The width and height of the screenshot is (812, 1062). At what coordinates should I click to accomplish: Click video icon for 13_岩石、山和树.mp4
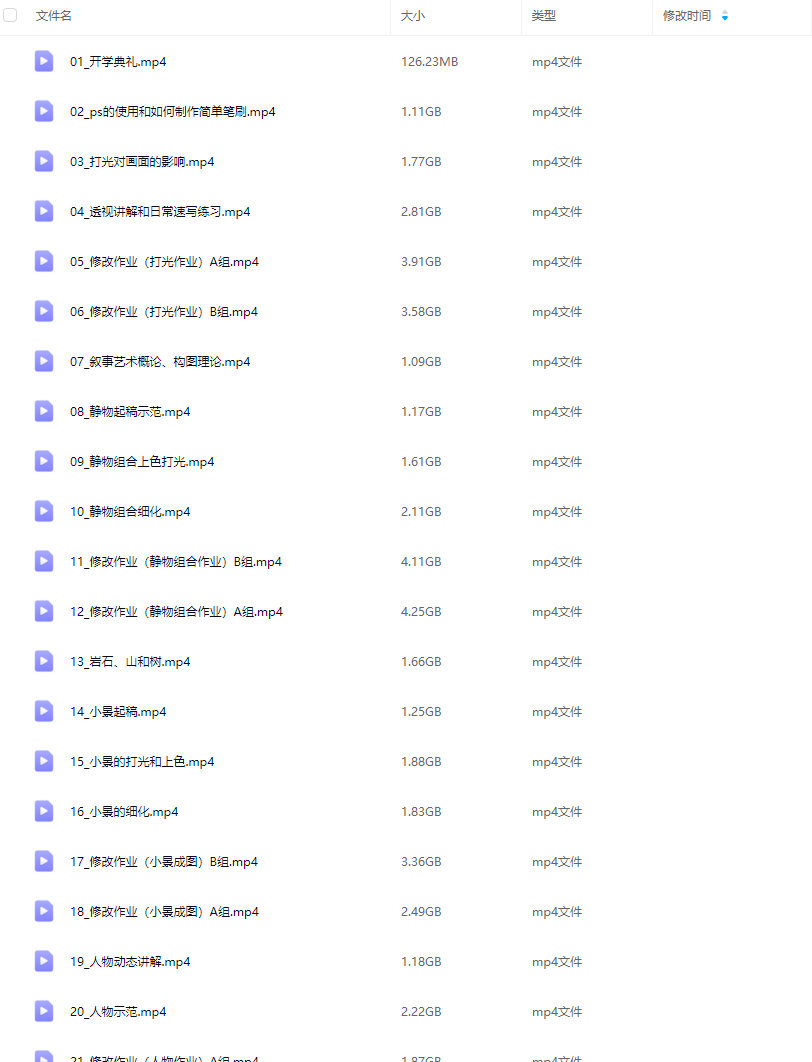(44, 661)
